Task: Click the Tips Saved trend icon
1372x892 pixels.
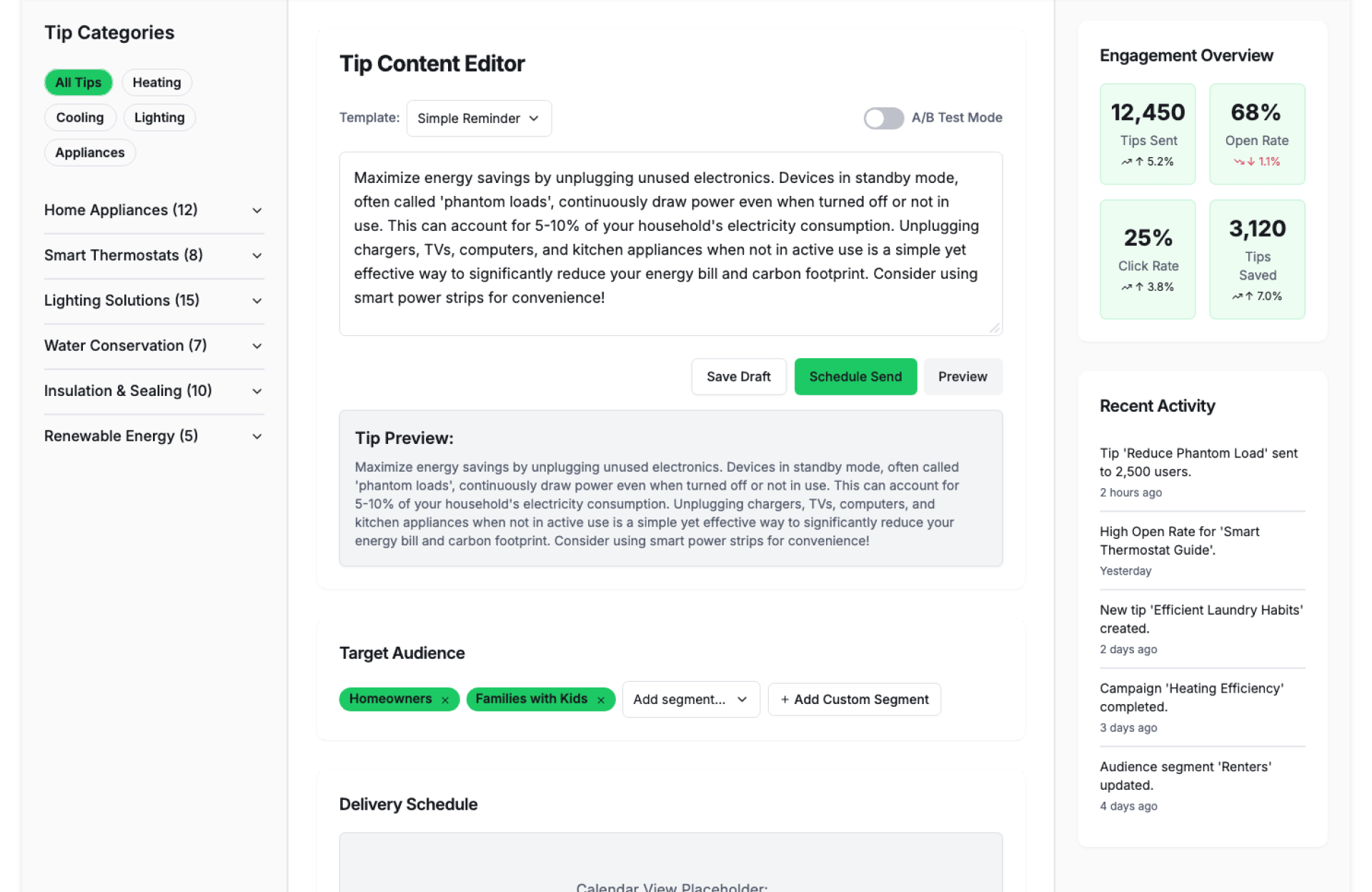Action: pos(1236,297)
